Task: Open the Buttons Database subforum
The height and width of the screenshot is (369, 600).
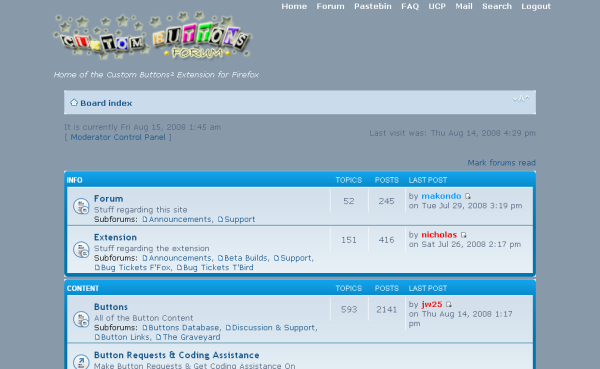Action: click(184, 328)
